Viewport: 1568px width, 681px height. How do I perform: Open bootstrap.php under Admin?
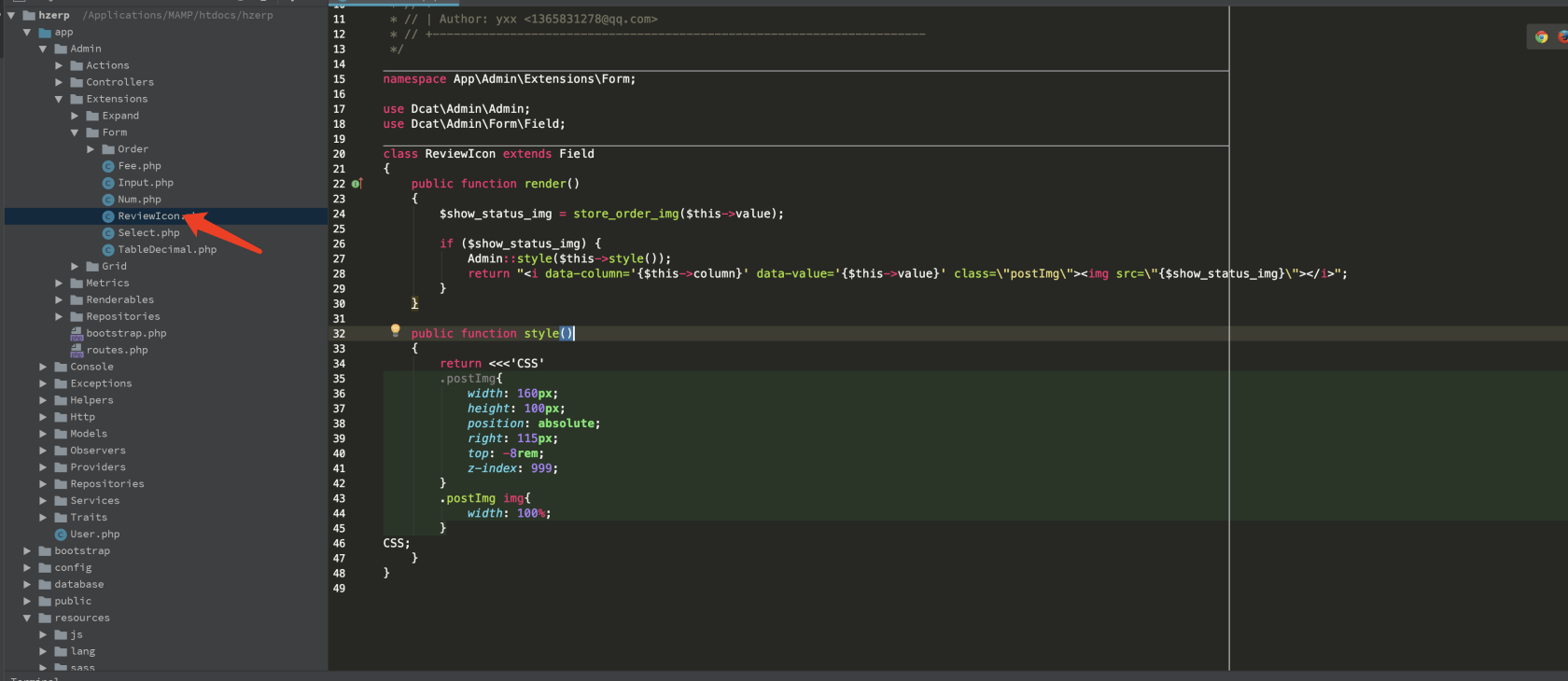click(126, 334)
